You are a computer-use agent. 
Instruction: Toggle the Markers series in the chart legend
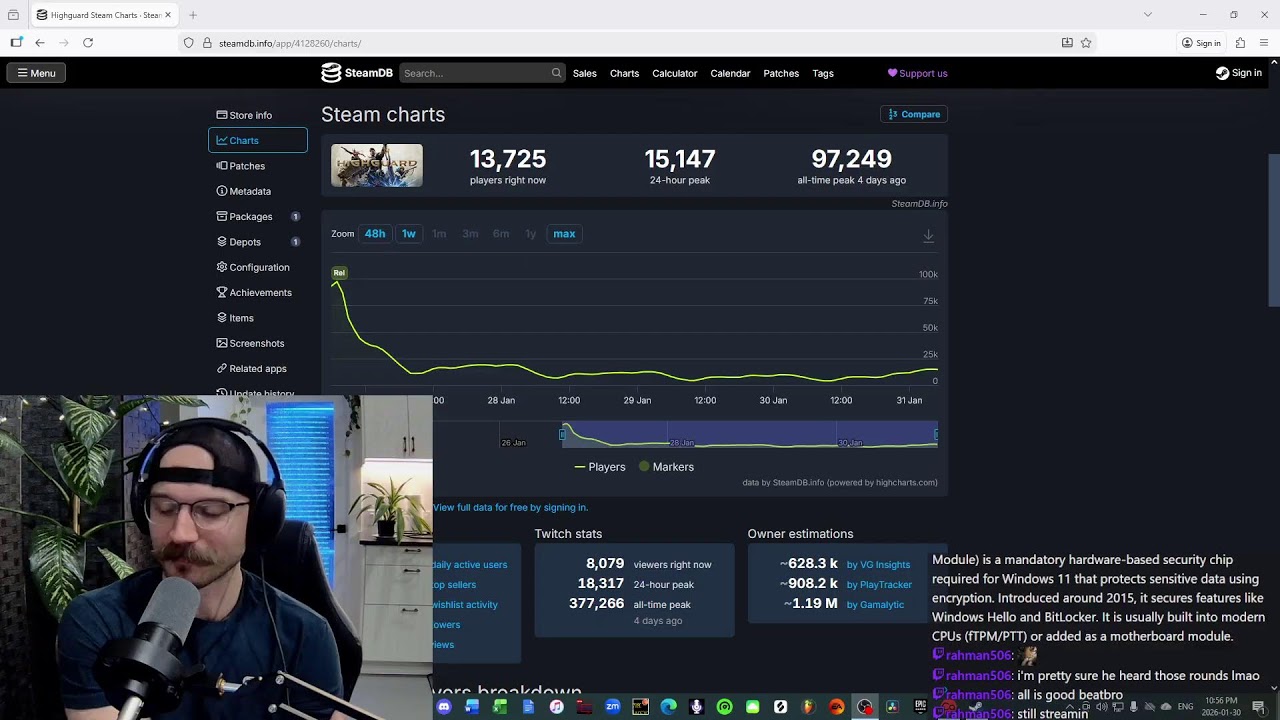click(666, 467)
